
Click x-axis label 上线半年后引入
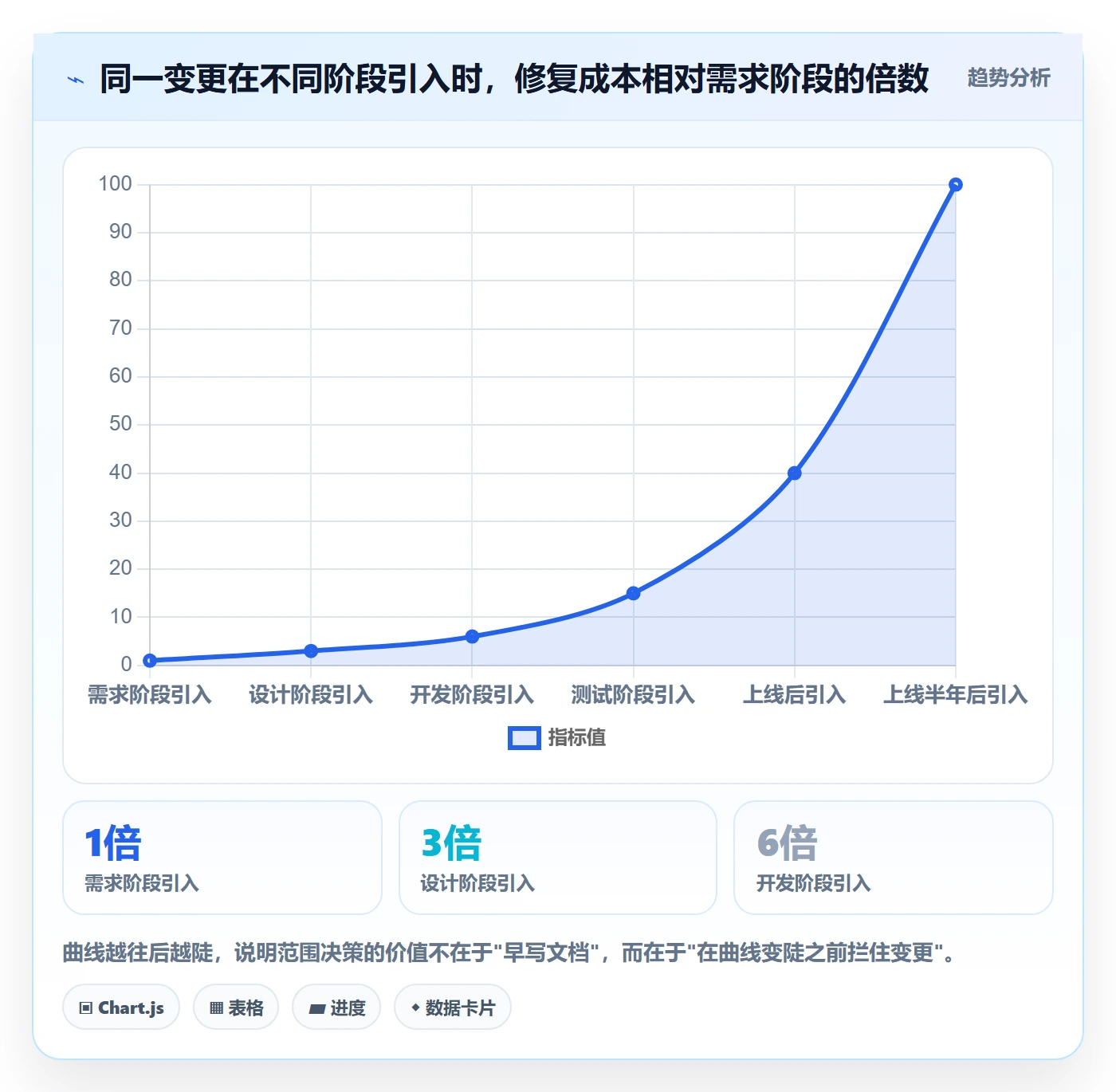point(955,695)
